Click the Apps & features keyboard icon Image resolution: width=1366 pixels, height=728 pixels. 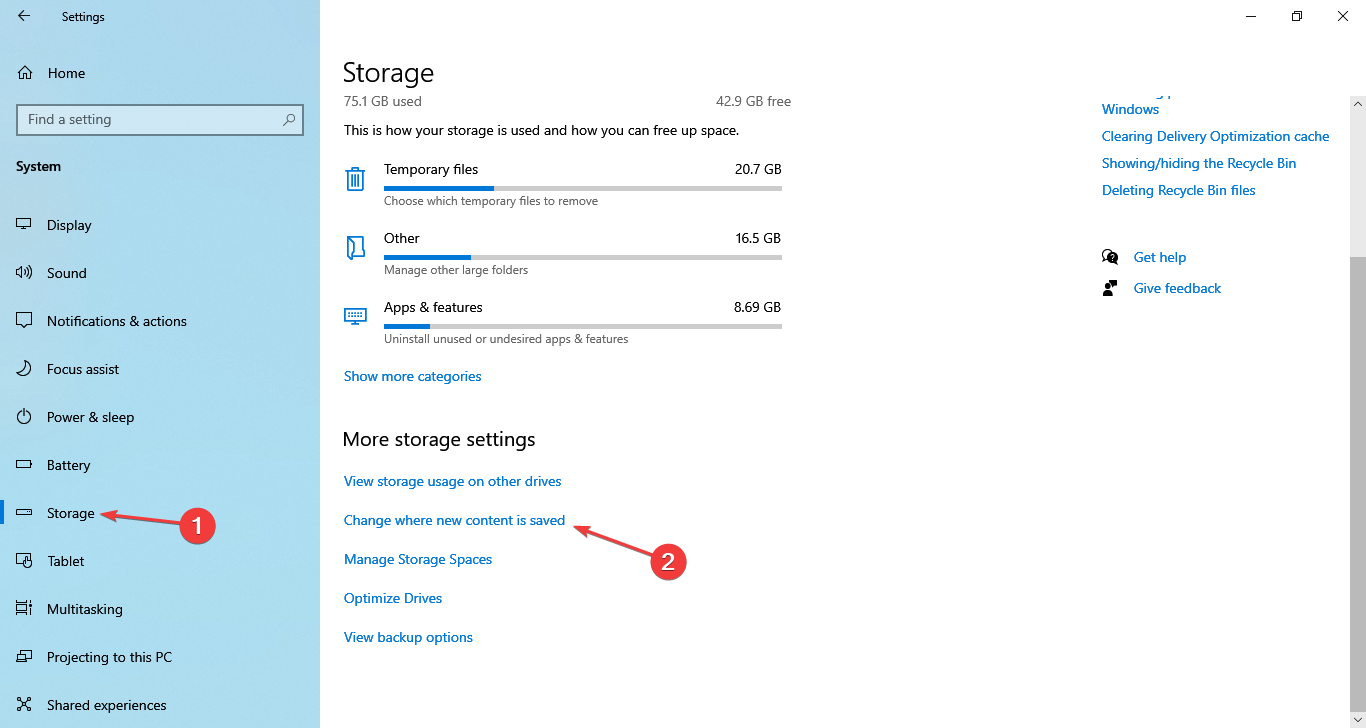tap(355, 316)
